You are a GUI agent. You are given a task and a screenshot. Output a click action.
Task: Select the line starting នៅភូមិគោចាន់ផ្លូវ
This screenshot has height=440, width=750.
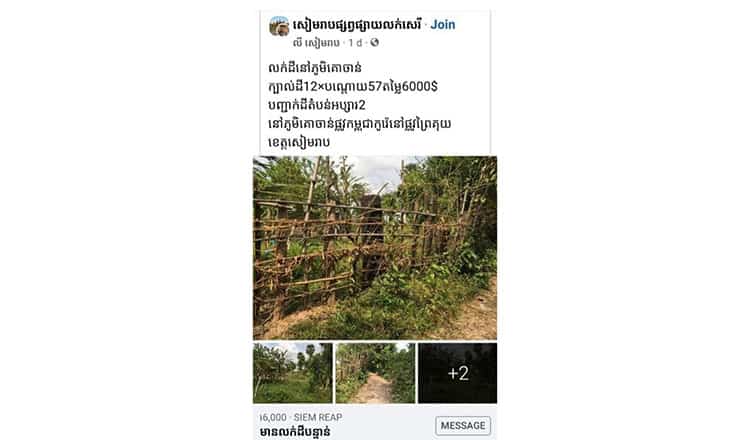click(360, 124)
